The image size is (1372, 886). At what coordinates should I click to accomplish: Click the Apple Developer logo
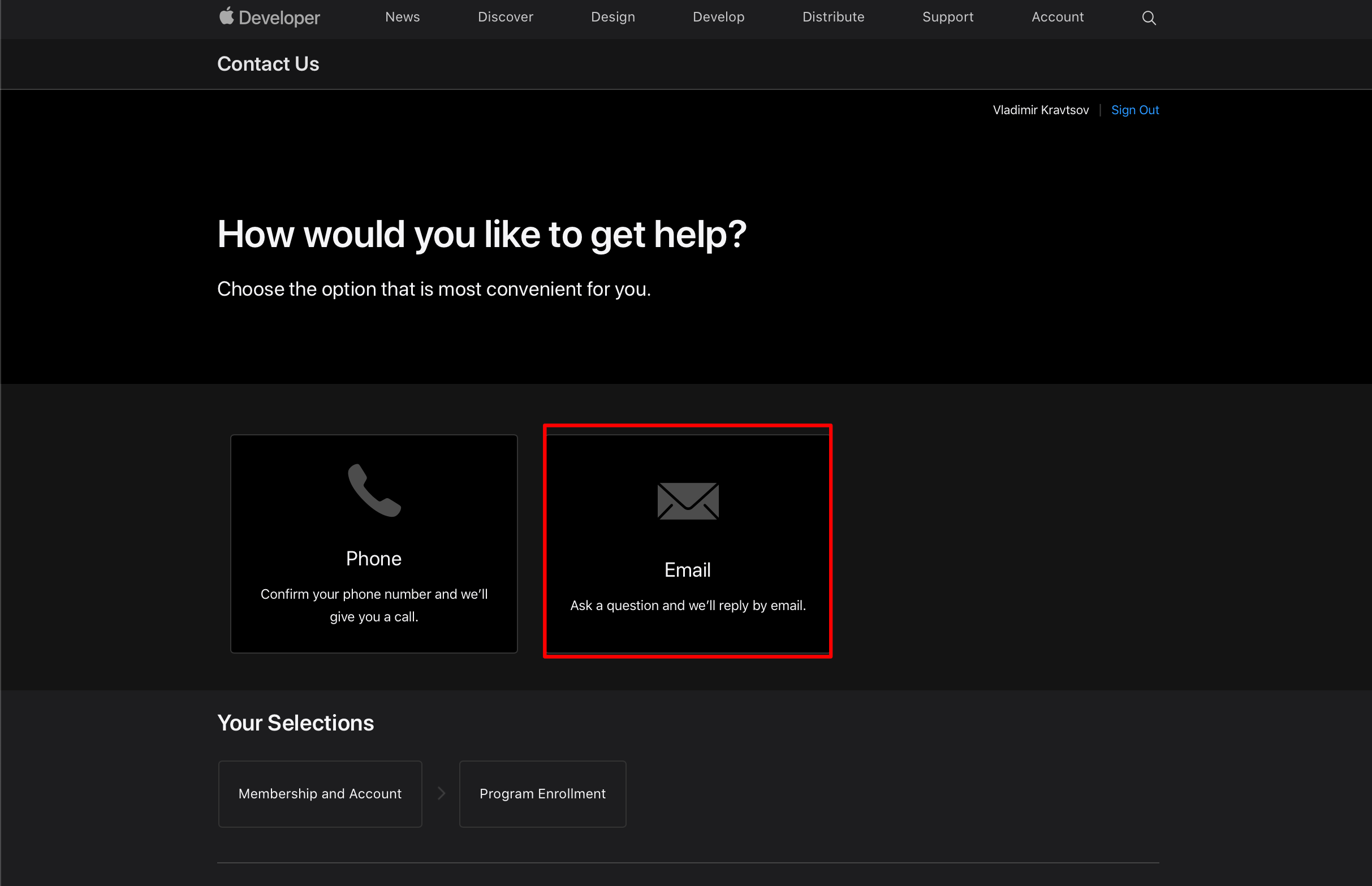[x=269, y=18]
